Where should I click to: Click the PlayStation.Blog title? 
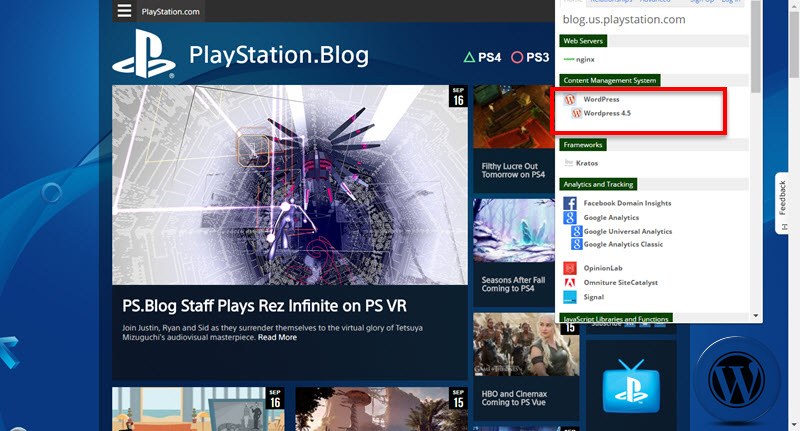tap(279, 55)
